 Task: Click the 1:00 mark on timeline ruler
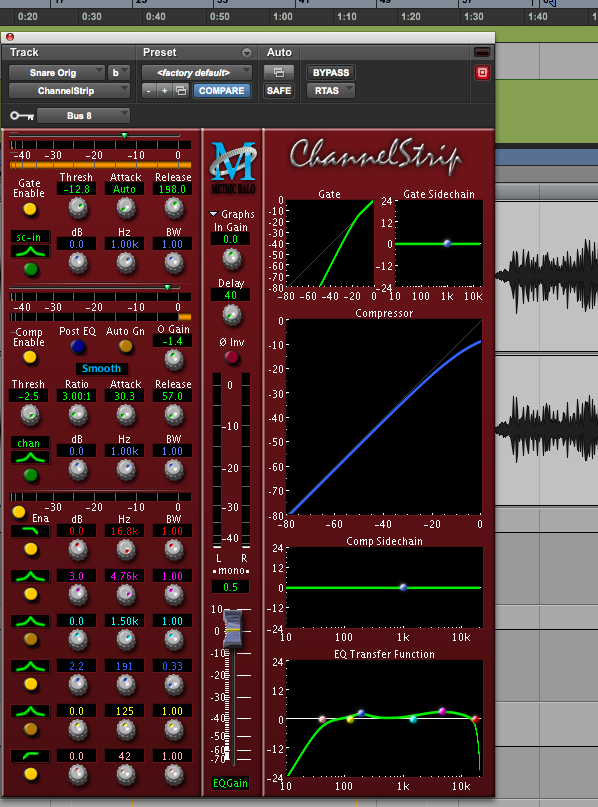pyautogui.click(x=283, y=16)
